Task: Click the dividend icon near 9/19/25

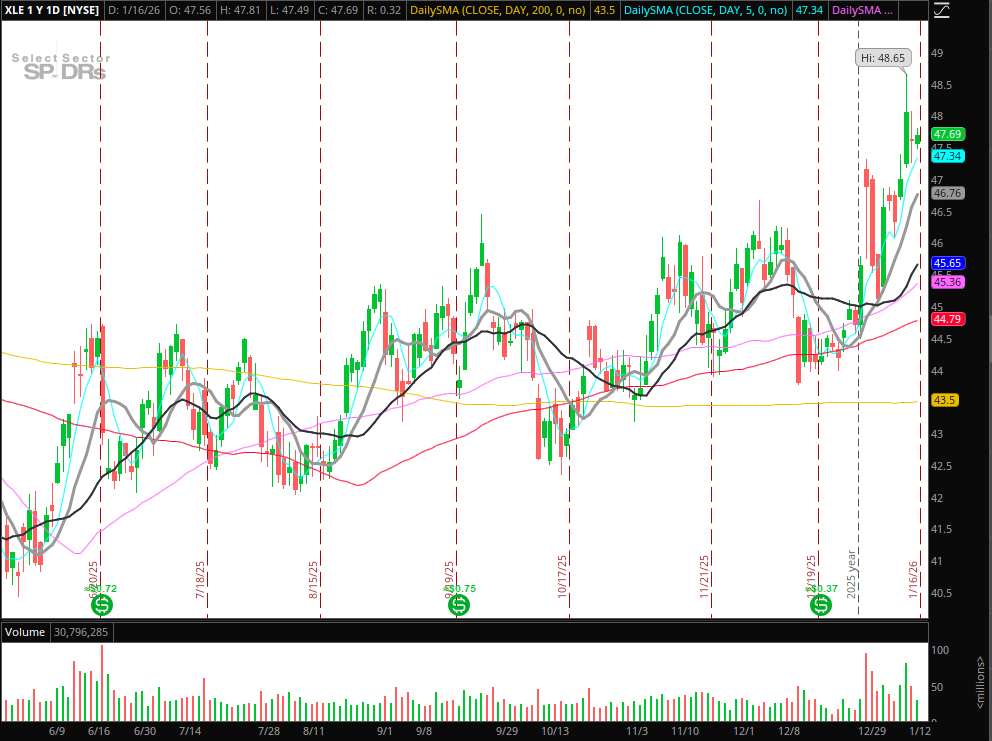Action: [457, 605]
